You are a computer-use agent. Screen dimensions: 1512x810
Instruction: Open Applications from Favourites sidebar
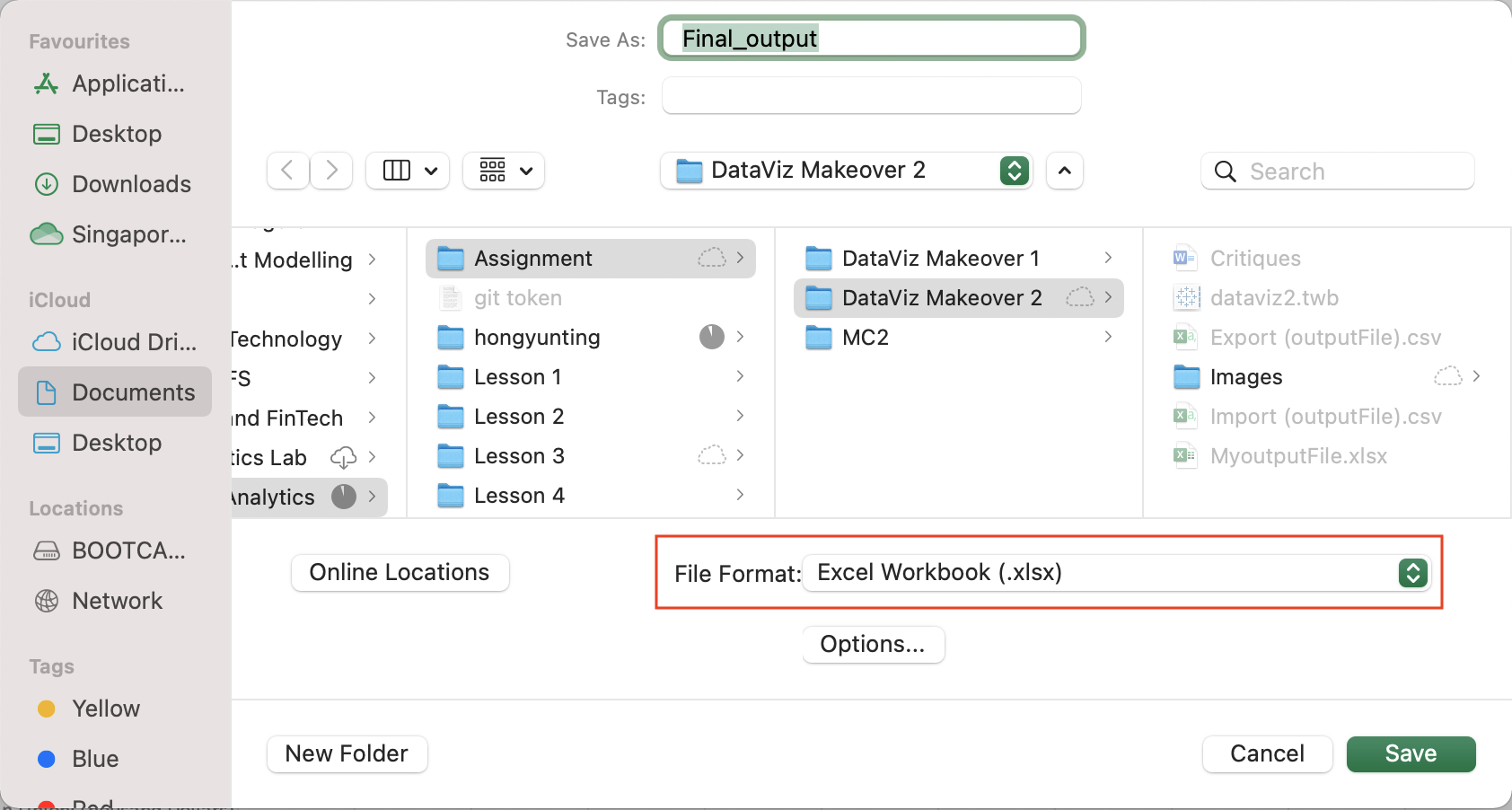127,84
